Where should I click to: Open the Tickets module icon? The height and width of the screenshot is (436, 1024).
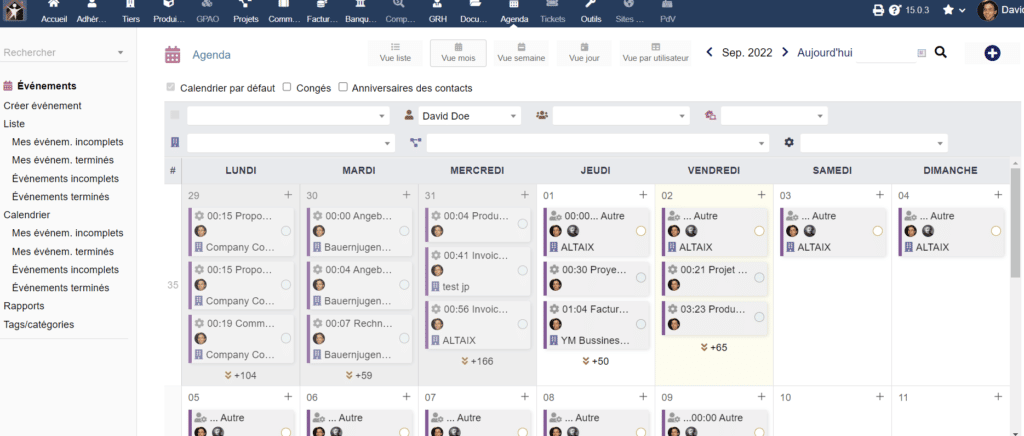tap(552, 12)
